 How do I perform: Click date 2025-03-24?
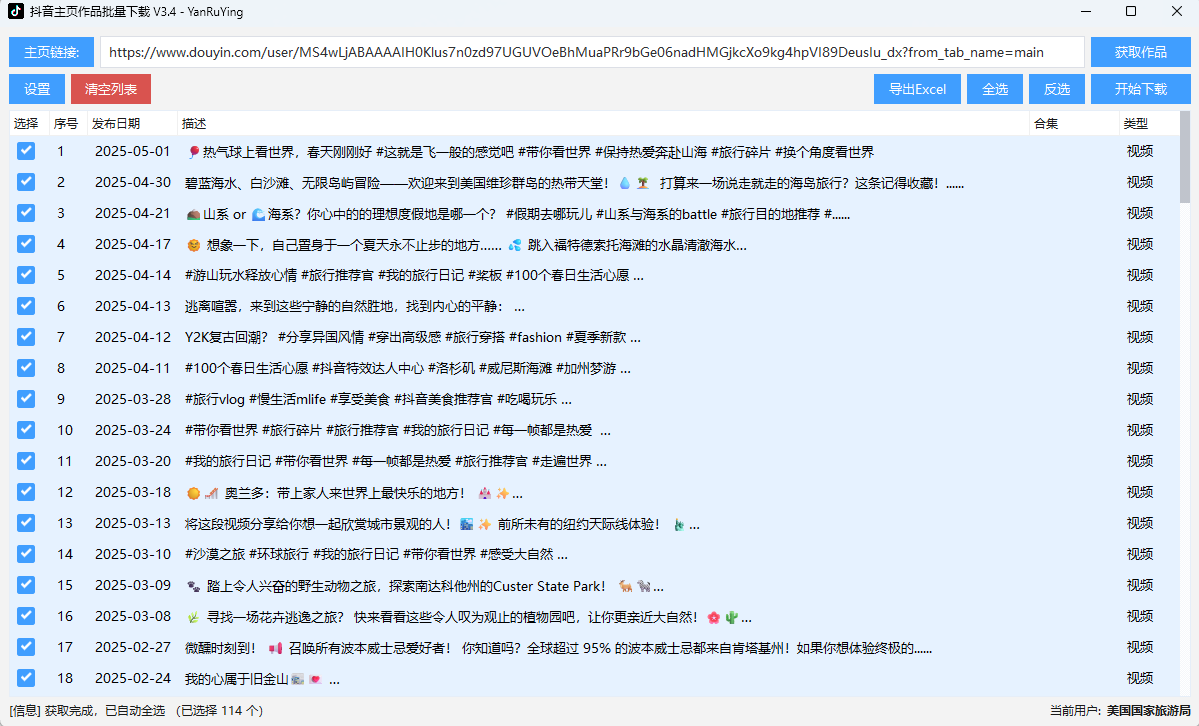(x=132, y=429)
